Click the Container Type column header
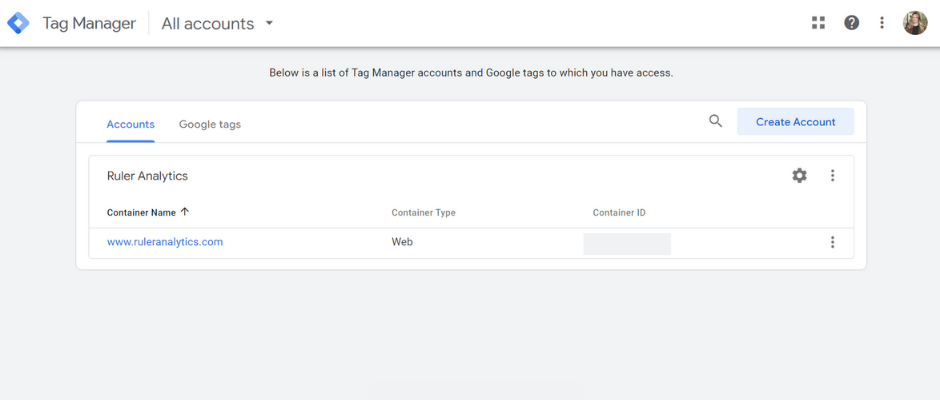The height and width of the screenshot is (400, 940). pyautogui.click(x=423, y=213)
